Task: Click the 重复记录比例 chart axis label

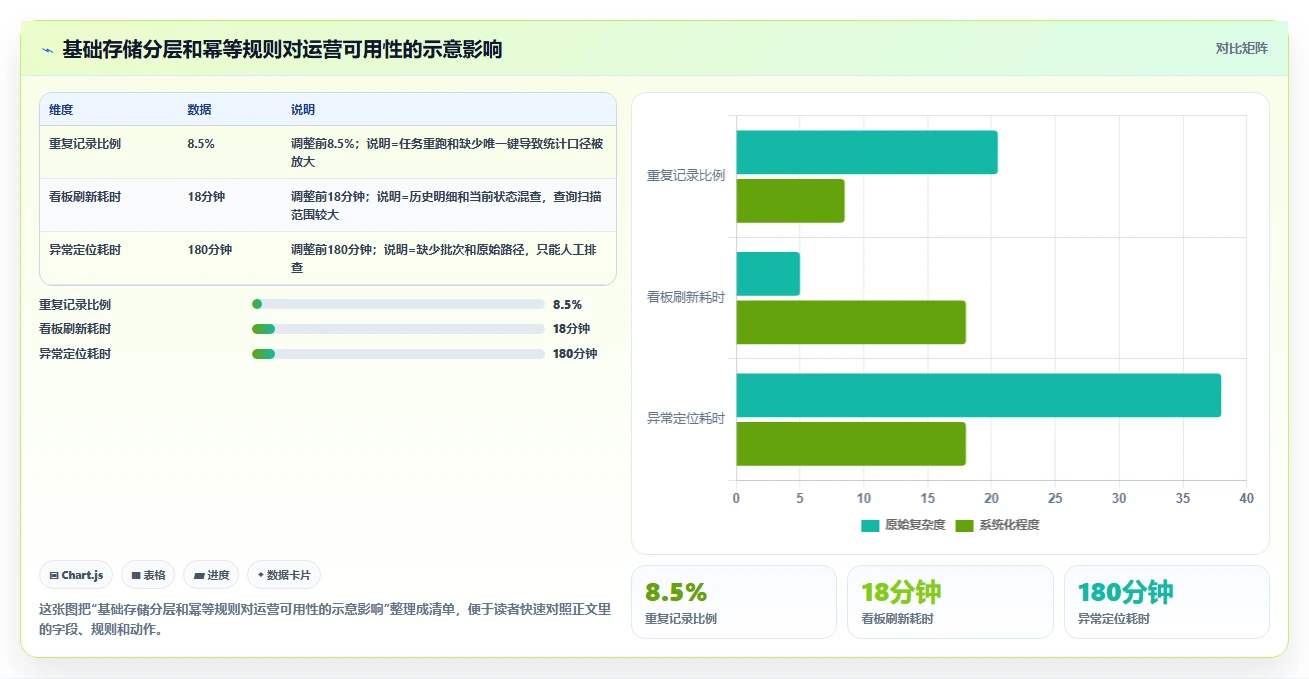Action: (x=686, y=176)
